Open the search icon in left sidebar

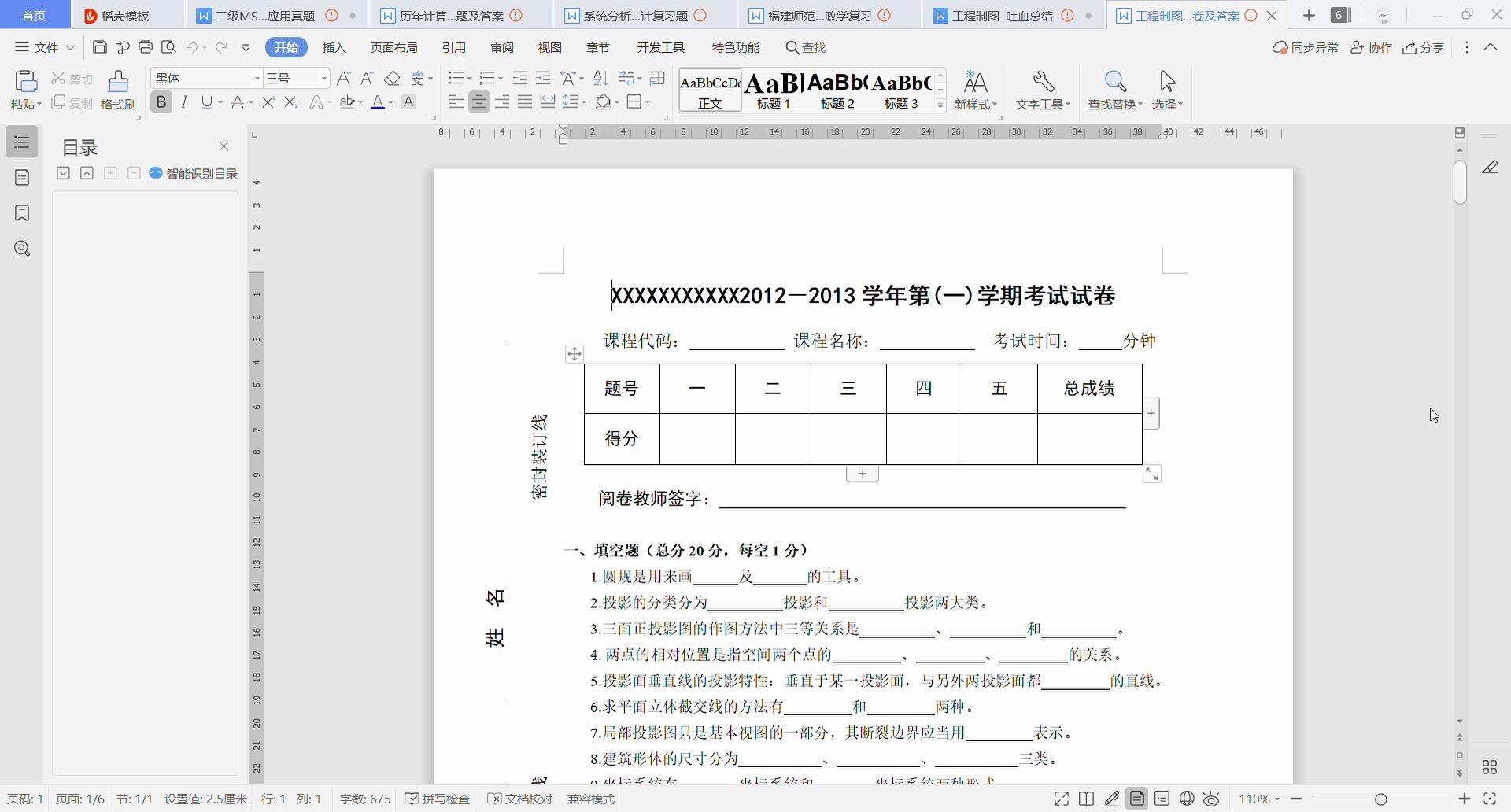(x=22, y=249)
